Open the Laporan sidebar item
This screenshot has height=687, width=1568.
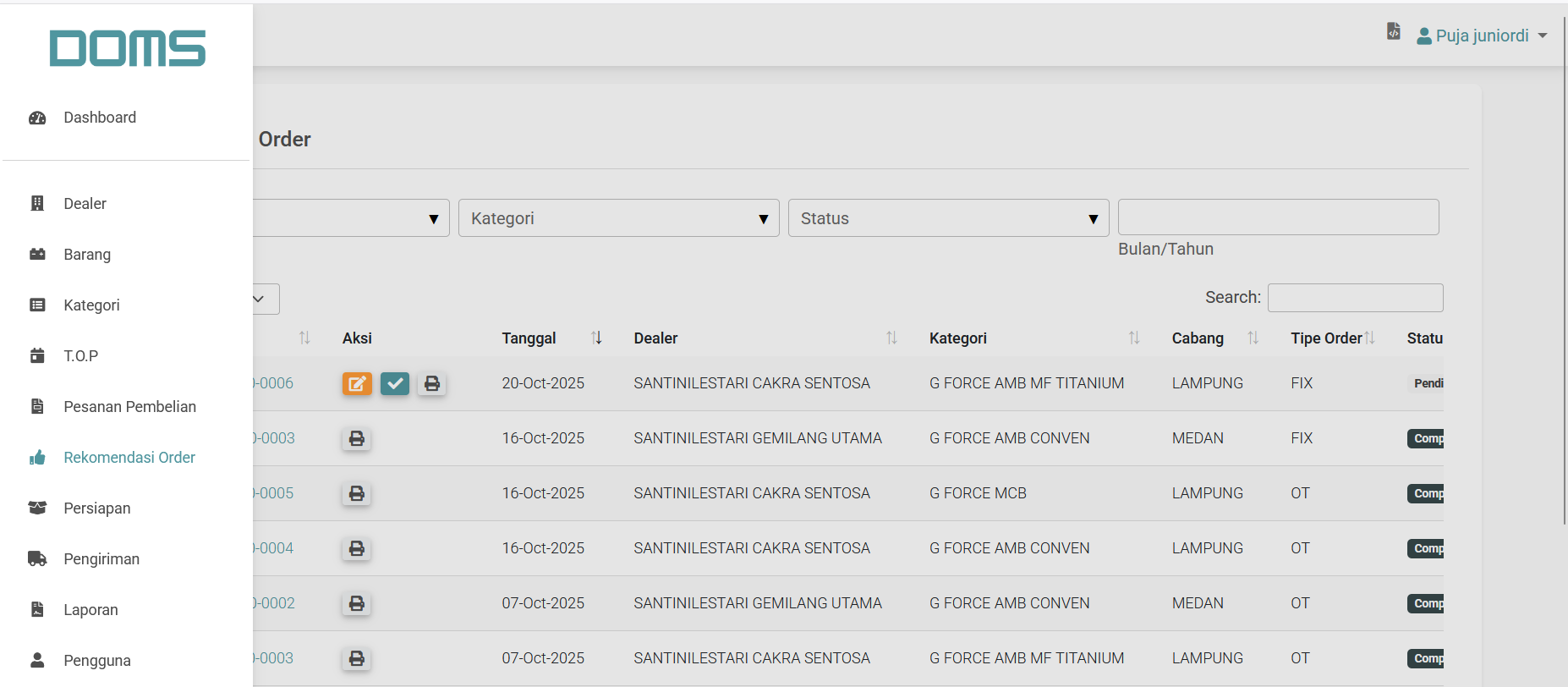tap(90, 610)
